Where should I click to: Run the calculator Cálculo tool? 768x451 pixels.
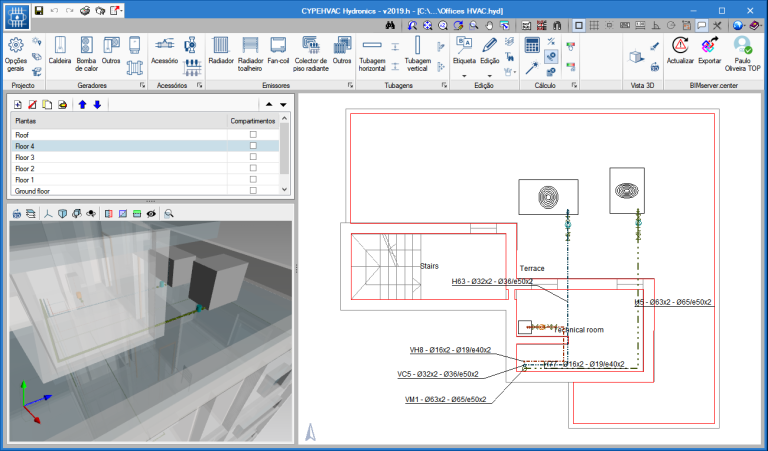(532, 45)
